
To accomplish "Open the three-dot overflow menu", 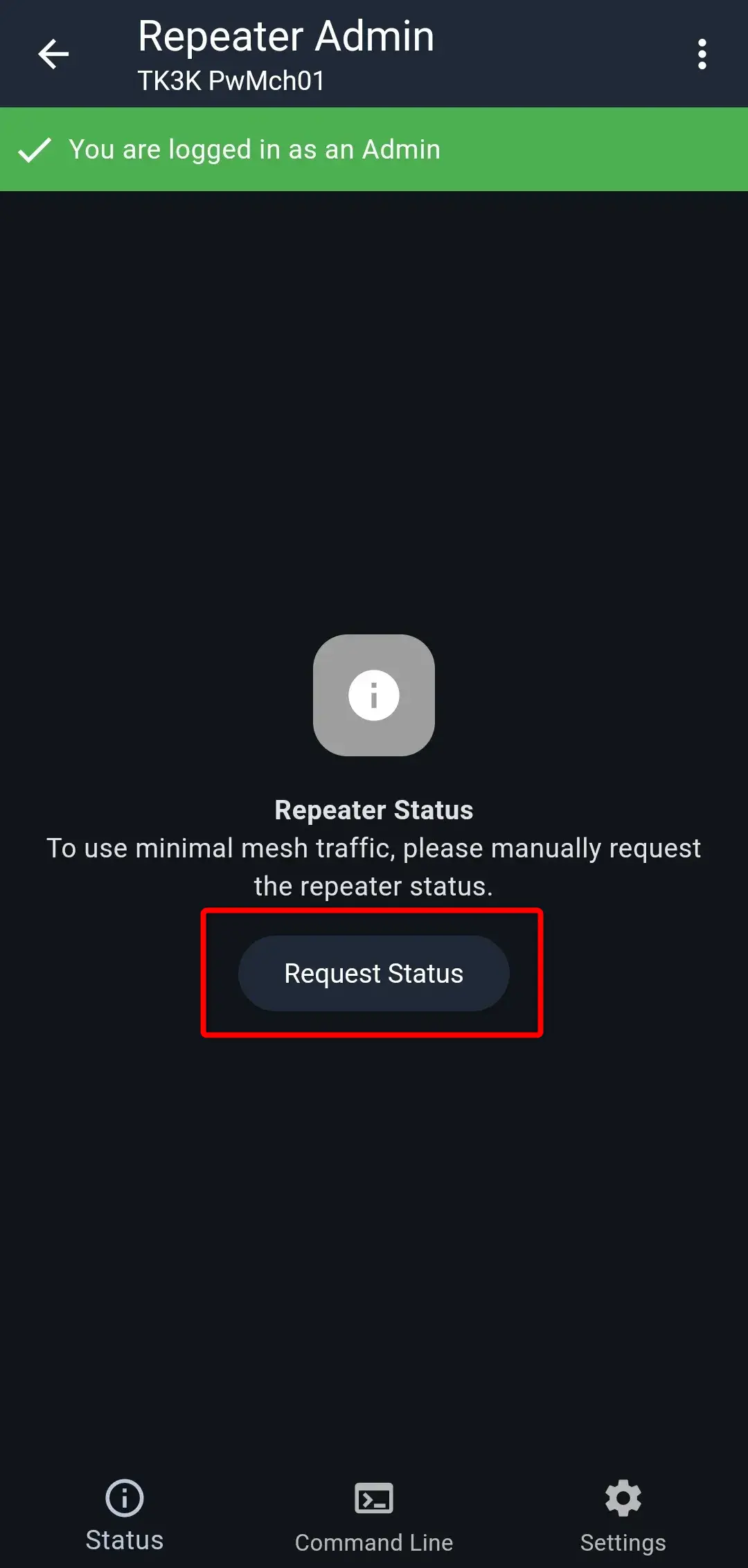I will click(x=702, y=54).
